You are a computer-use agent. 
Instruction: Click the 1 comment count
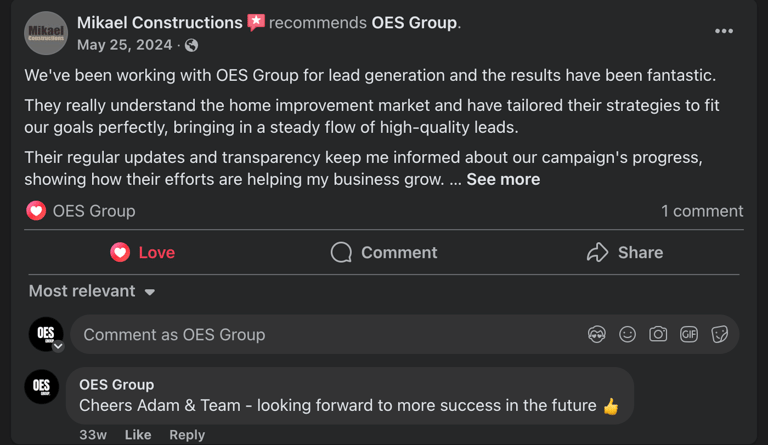point(702,211)
